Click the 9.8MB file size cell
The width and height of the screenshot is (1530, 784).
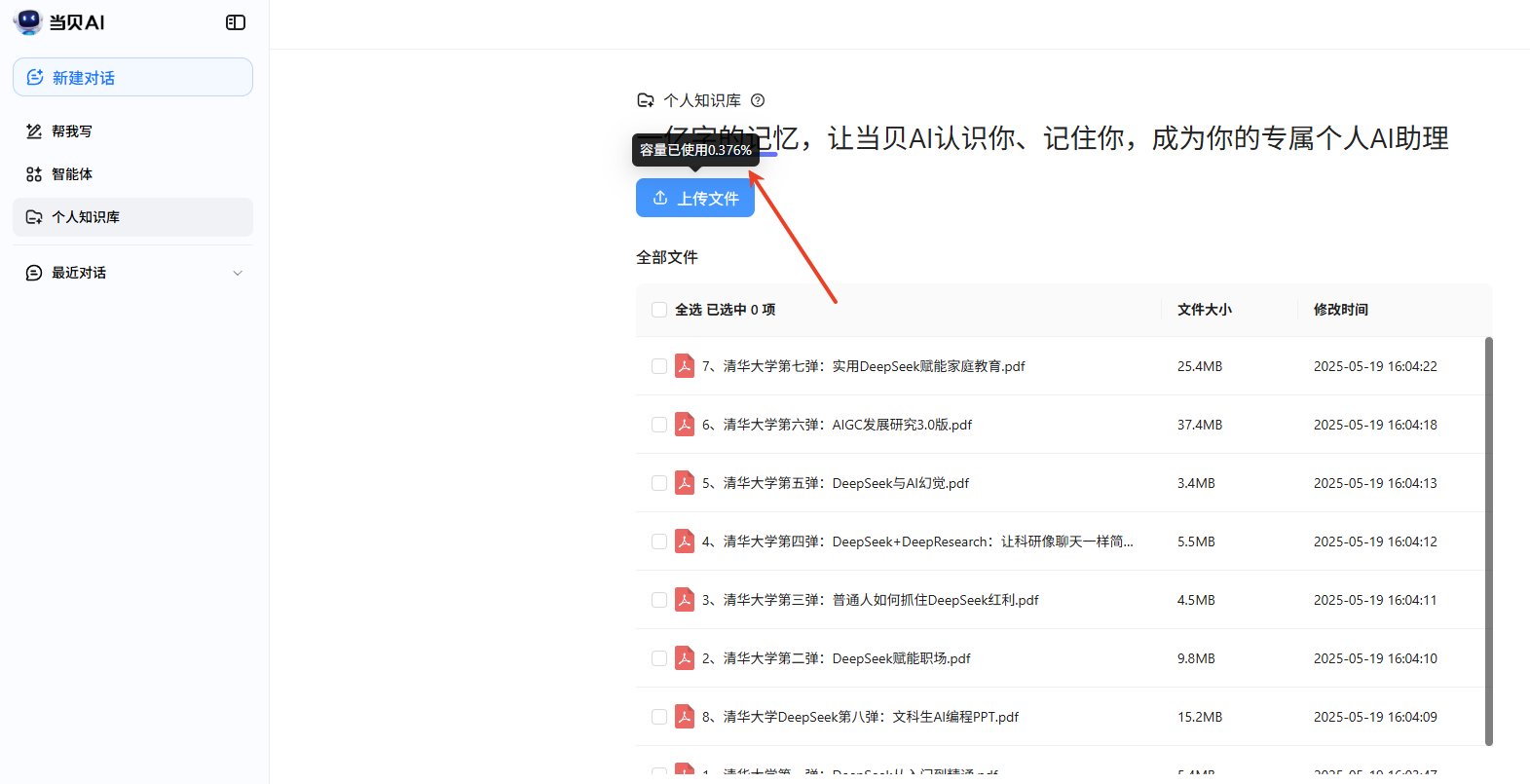1196,658
